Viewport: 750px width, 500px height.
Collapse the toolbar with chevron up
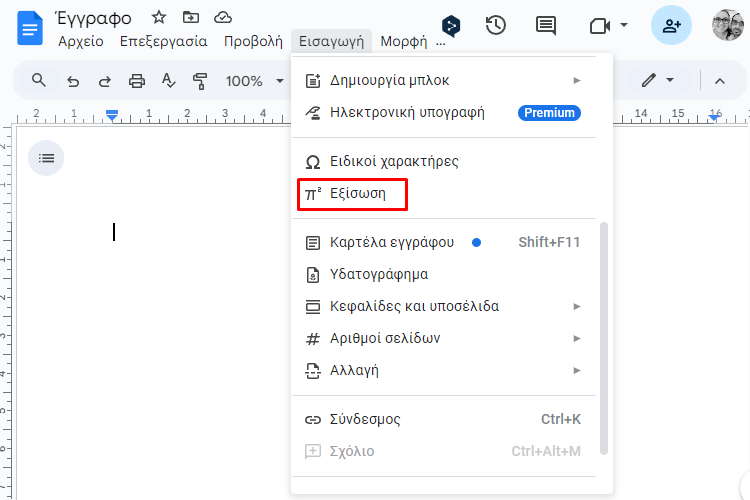pos(720,81)
